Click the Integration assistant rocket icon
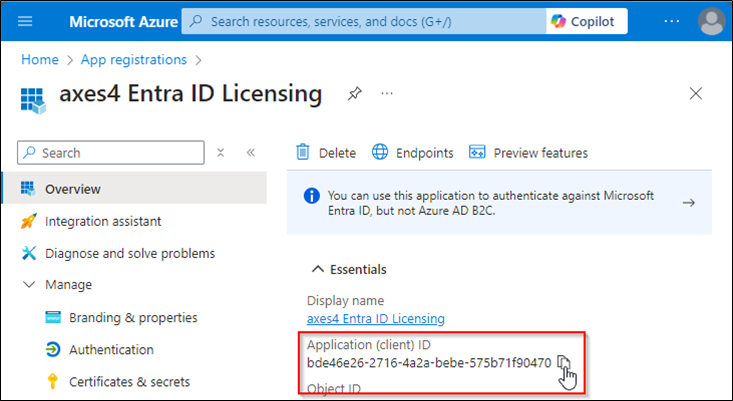The width and height of the screenshot is (733, 401). click(29, 221)
